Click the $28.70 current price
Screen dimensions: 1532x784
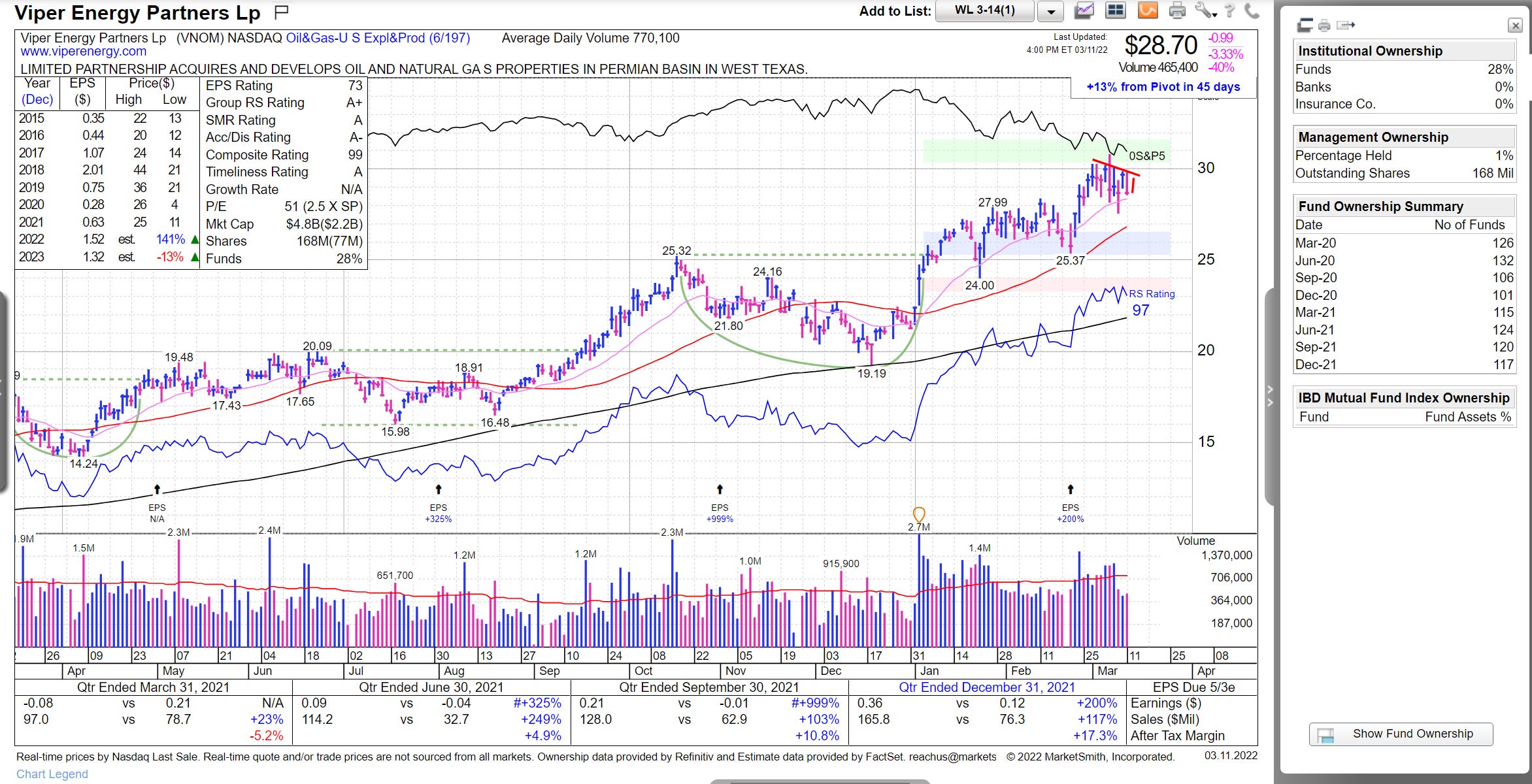pyautogui.click(x=1160, y=45)
